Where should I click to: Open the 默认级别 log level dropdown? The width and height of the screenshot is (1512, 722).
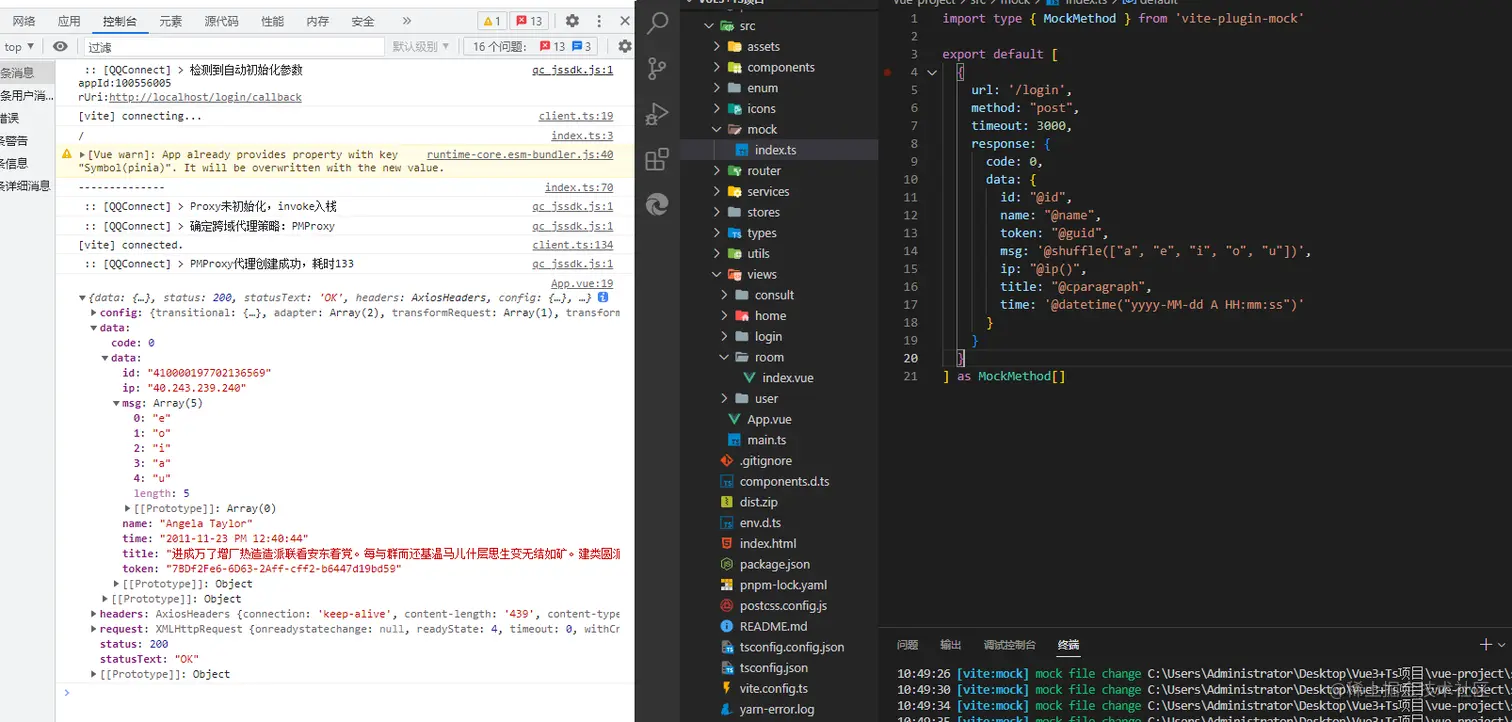click(x=420, y=46)
